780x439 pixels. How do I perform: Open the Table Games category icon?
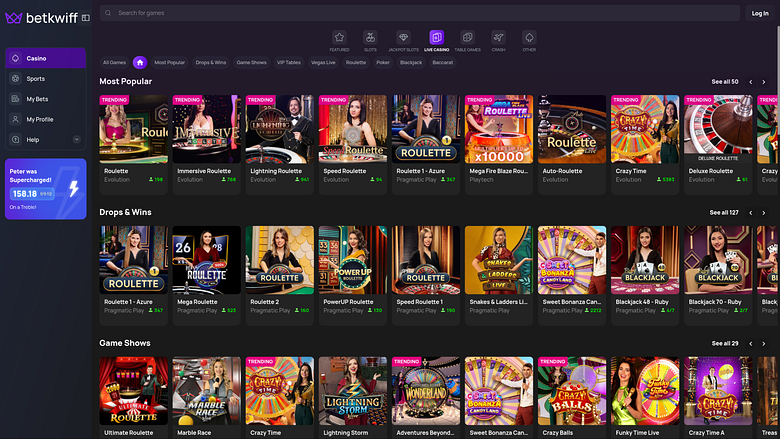[468, 37]
